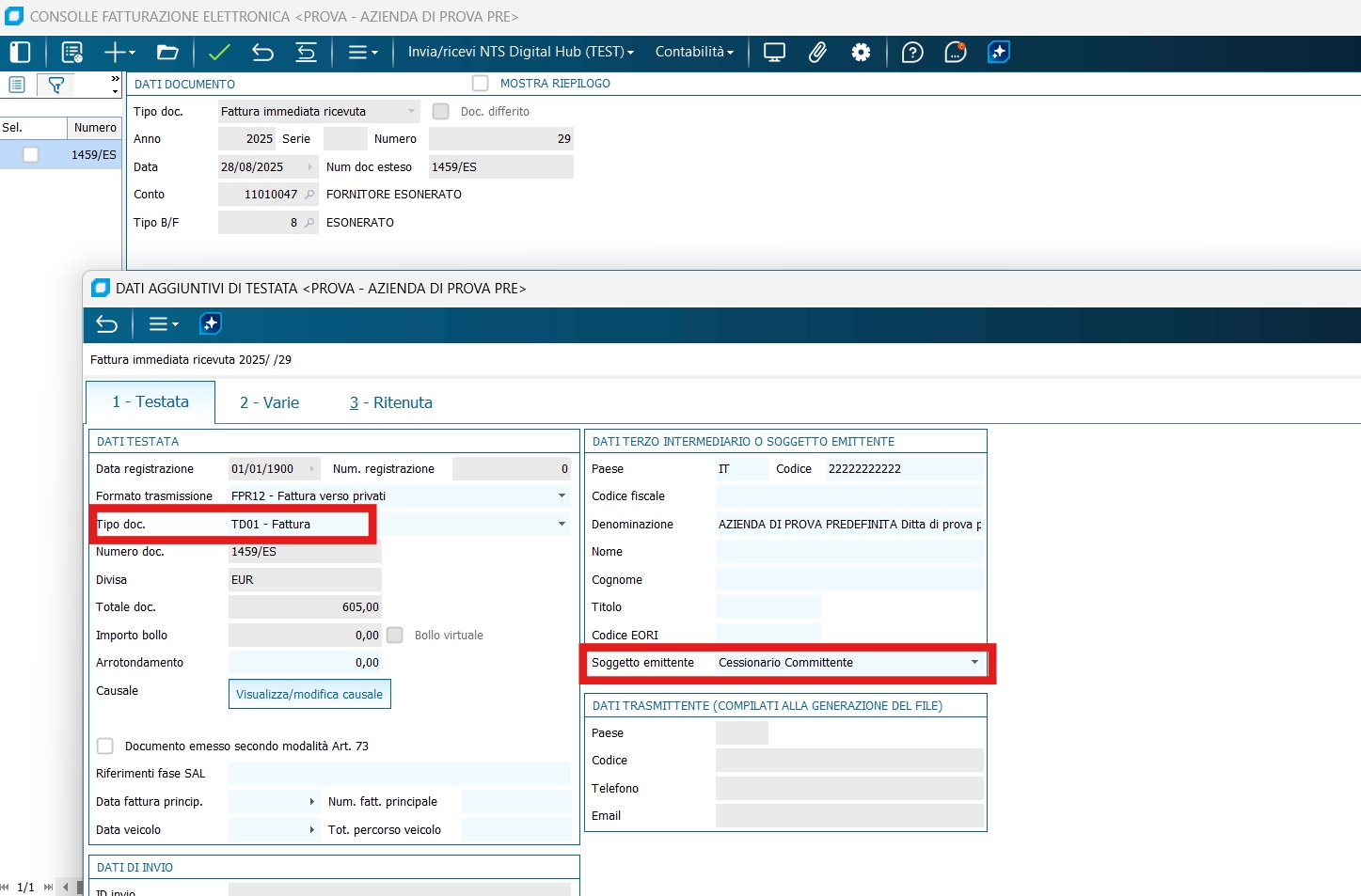The height and width of the screenshot is (896, 1361).
Task: Expand the Soggetto emittente dropdown
Action: pyautogui.click(x=974, y=663)
